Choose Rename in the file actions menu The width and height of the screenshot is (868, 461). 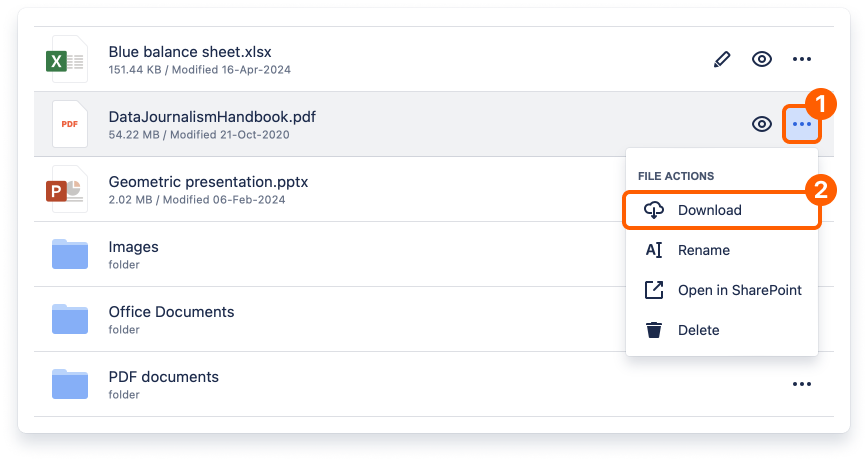[x=703, y=250]
